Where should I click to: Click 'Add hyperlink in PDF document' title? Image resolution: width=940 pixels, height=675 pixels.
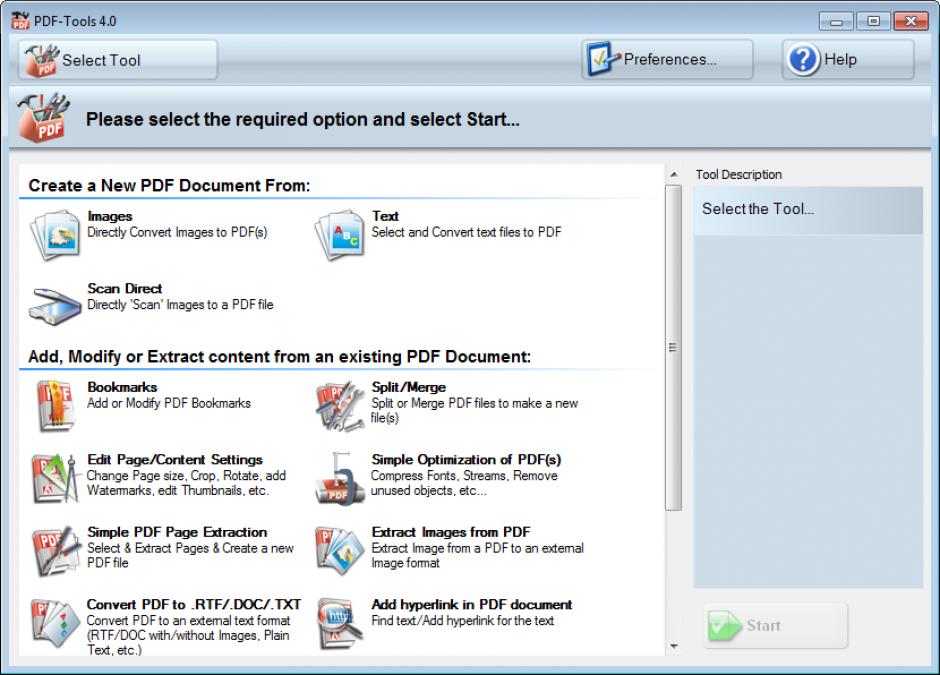[472, 604]
